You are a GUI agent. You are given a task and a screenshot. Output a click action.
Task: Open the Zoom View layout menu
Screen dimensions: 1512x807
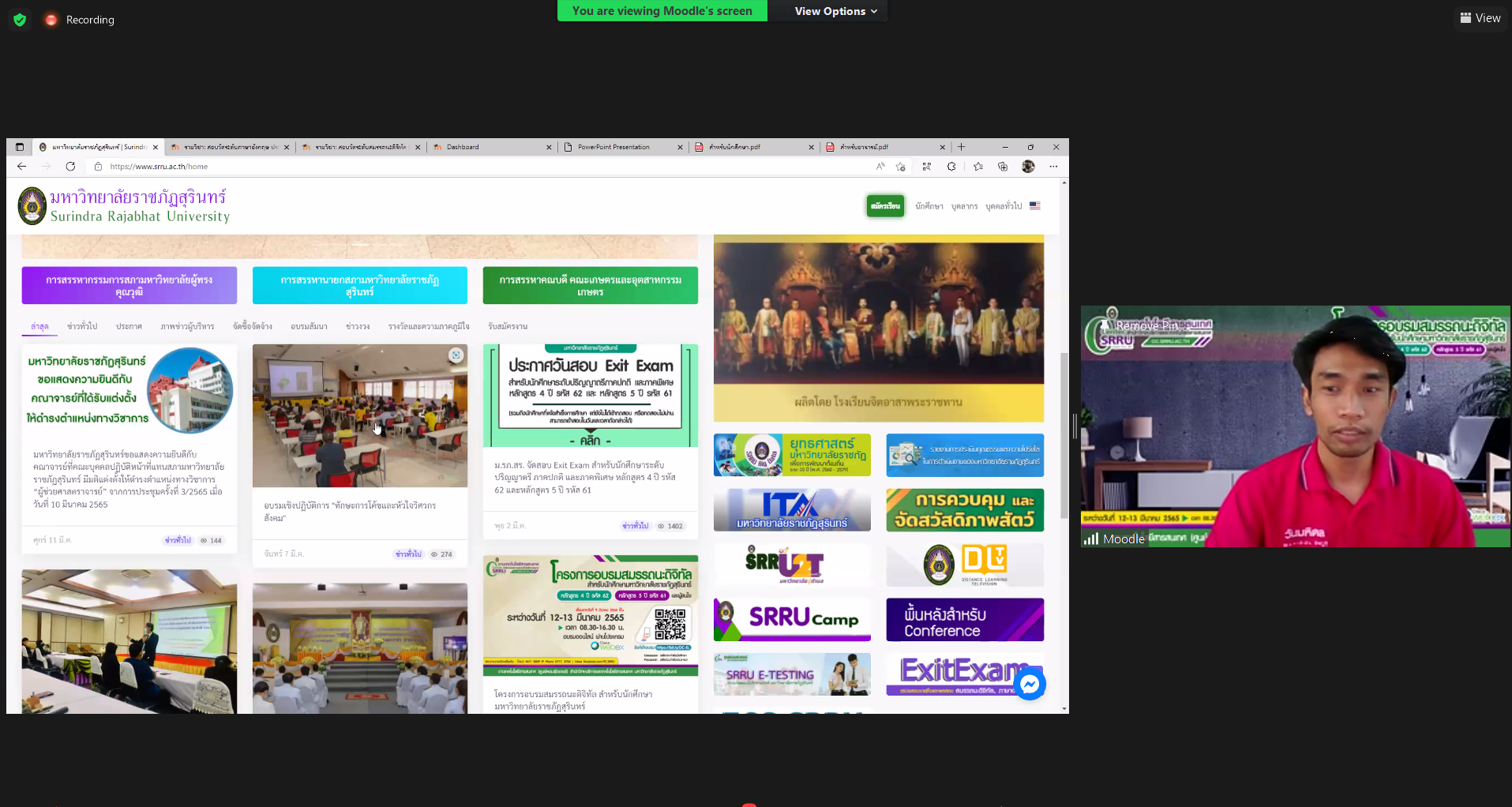(x=1480, y=18)
